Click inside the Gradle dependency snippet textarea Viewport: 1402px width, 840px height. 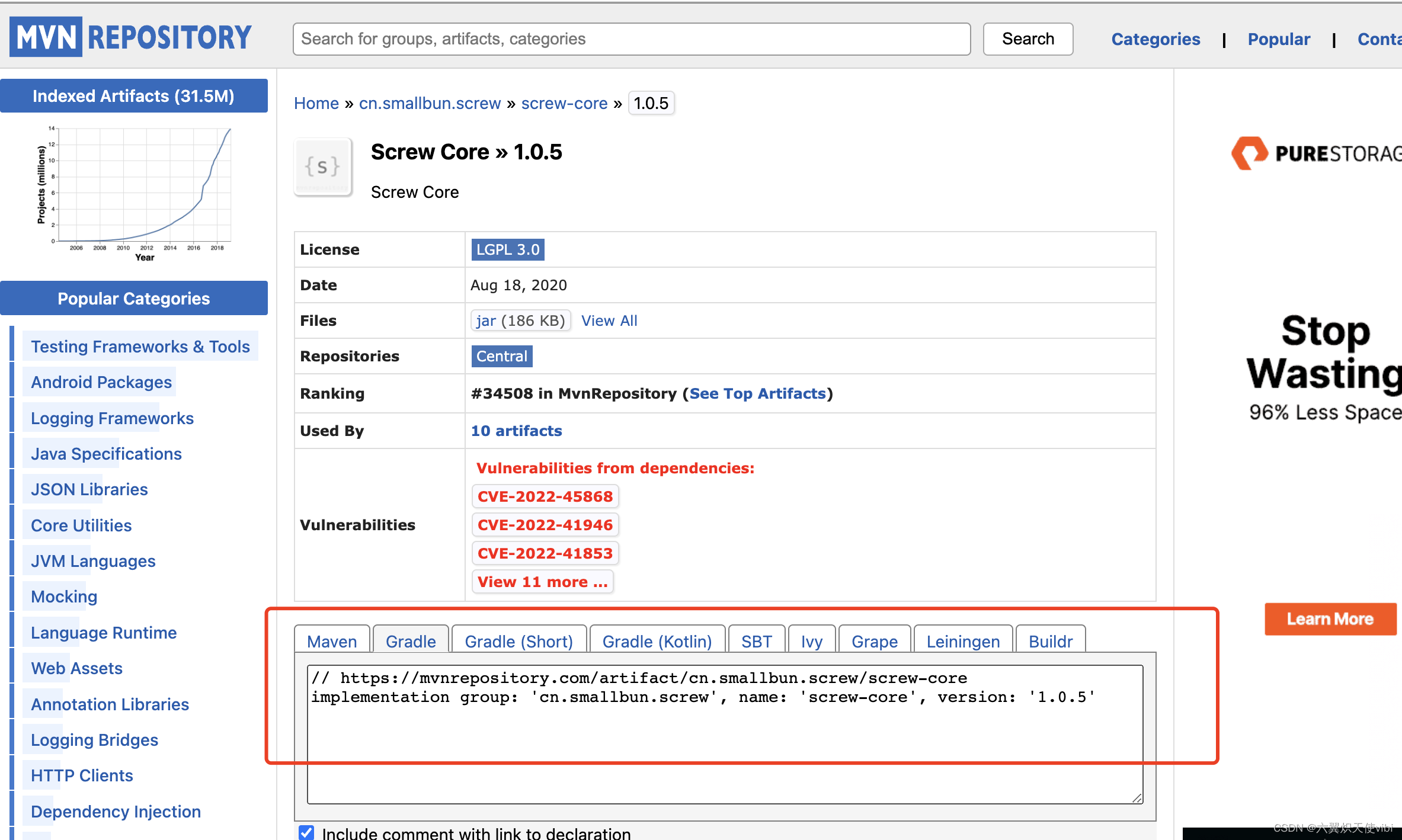pyautogui.click(x=725, y=734)
